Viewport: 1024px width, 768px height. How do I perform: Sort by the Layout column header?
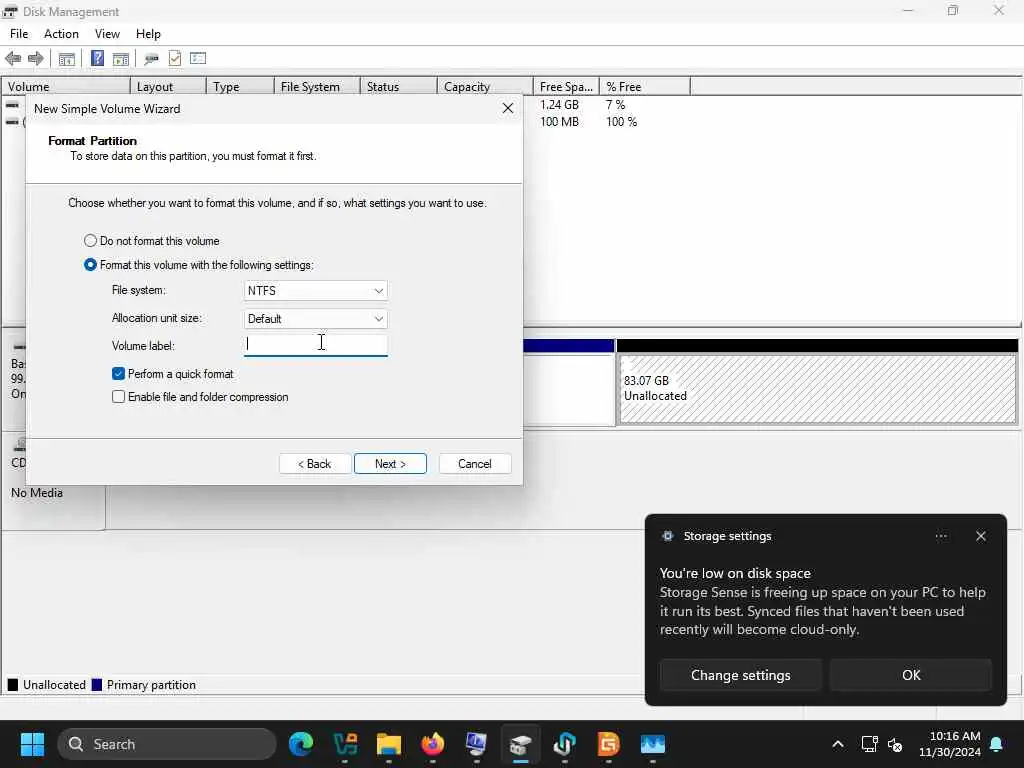pyautogui.click(x=168, y=86)
